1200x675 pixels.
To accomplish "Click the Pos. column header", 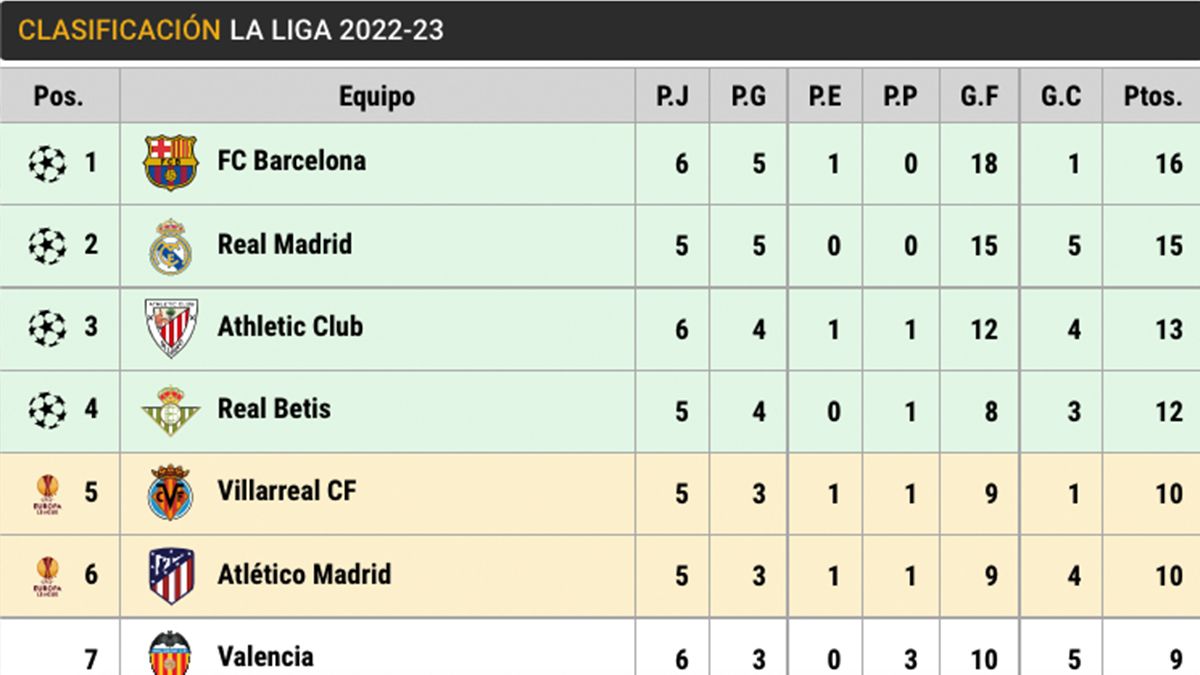I will pyautogui.click(x=59, y=96).
